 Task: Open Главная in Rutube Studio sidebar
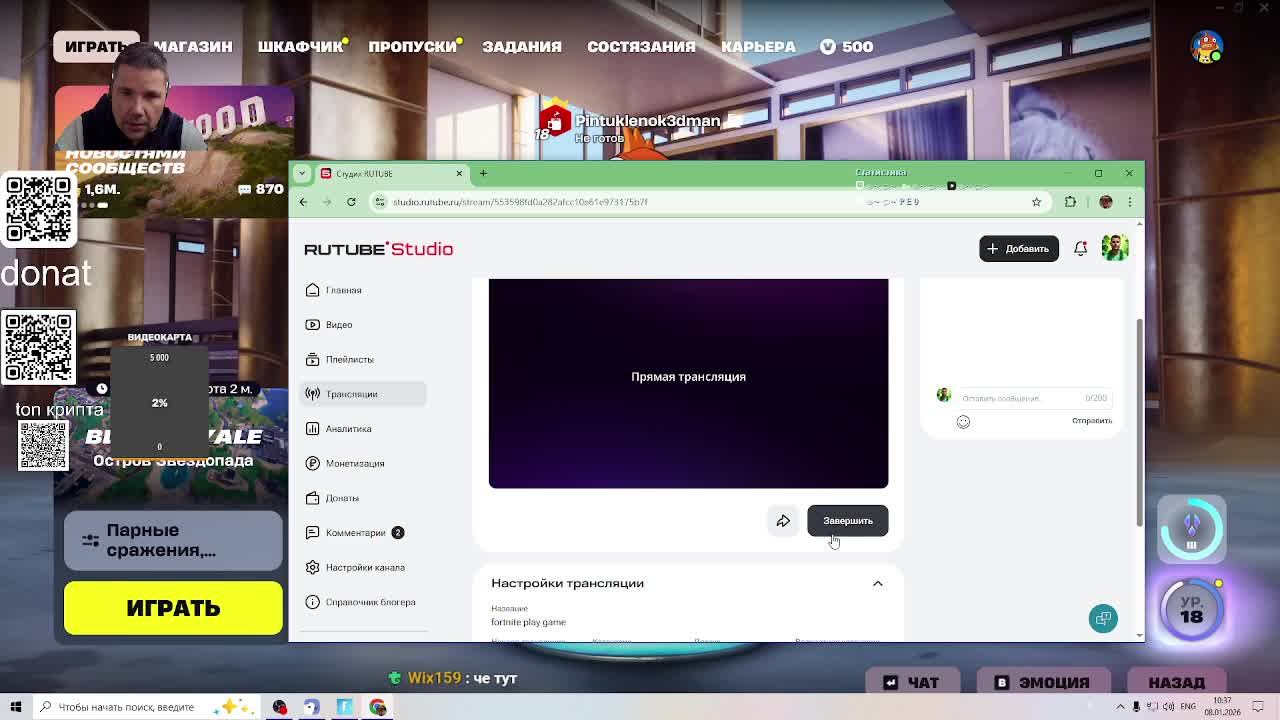(363, 290)
